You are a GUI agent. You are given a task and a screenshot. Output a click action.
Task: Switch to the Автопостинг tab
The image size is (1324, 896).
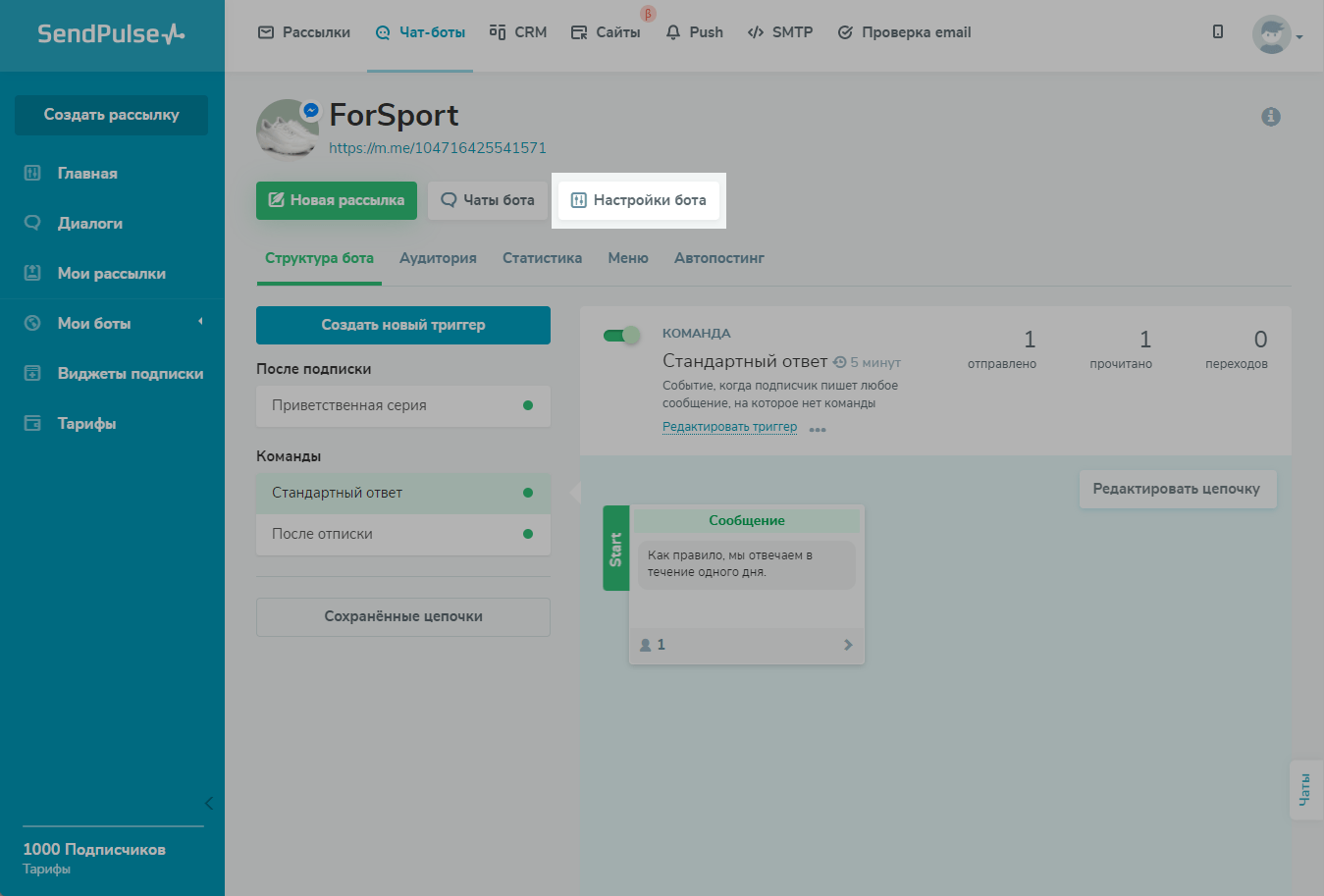pos(719,259)
